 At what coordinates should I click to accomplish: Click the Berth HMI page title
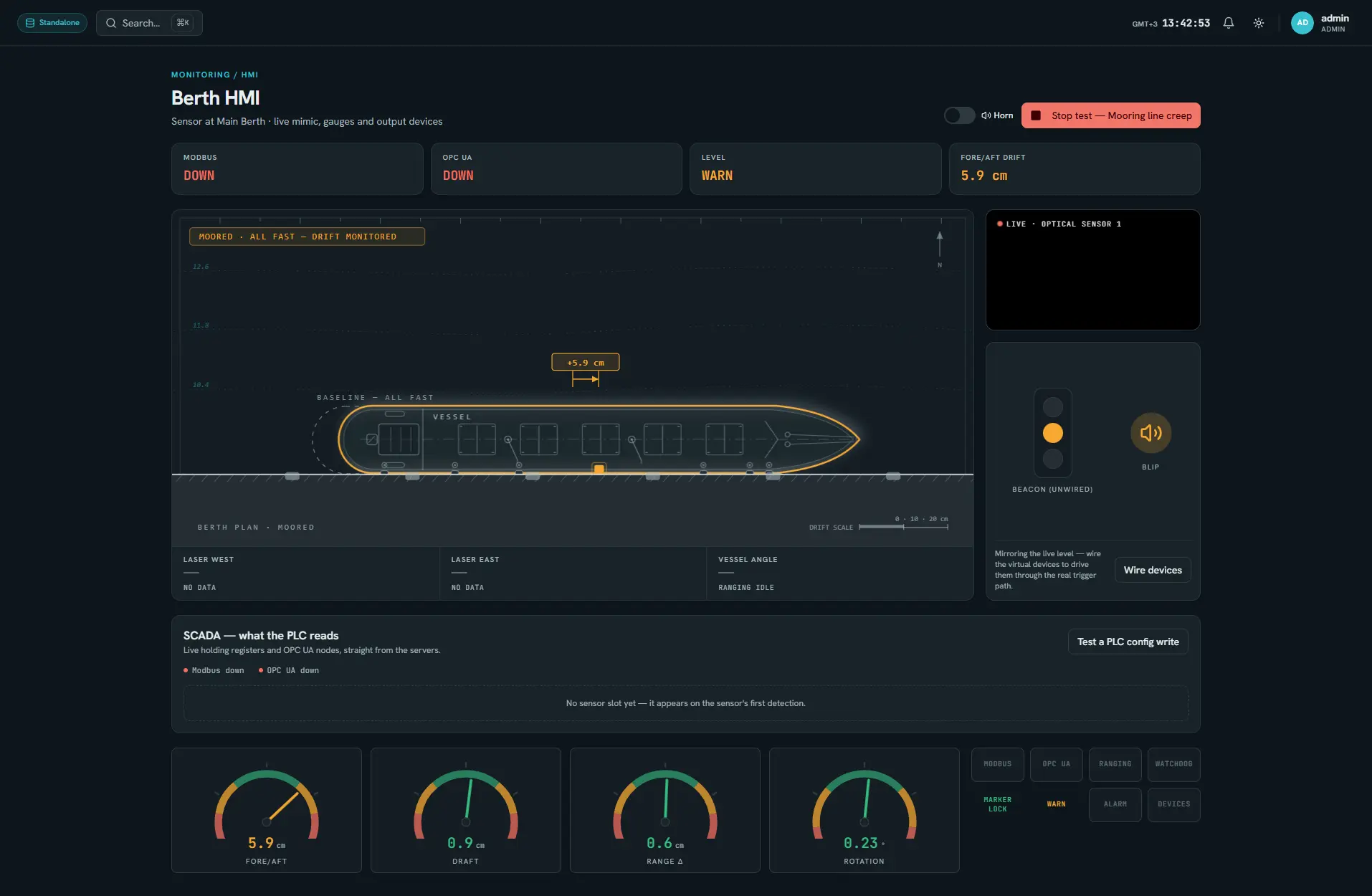[215, 97]
